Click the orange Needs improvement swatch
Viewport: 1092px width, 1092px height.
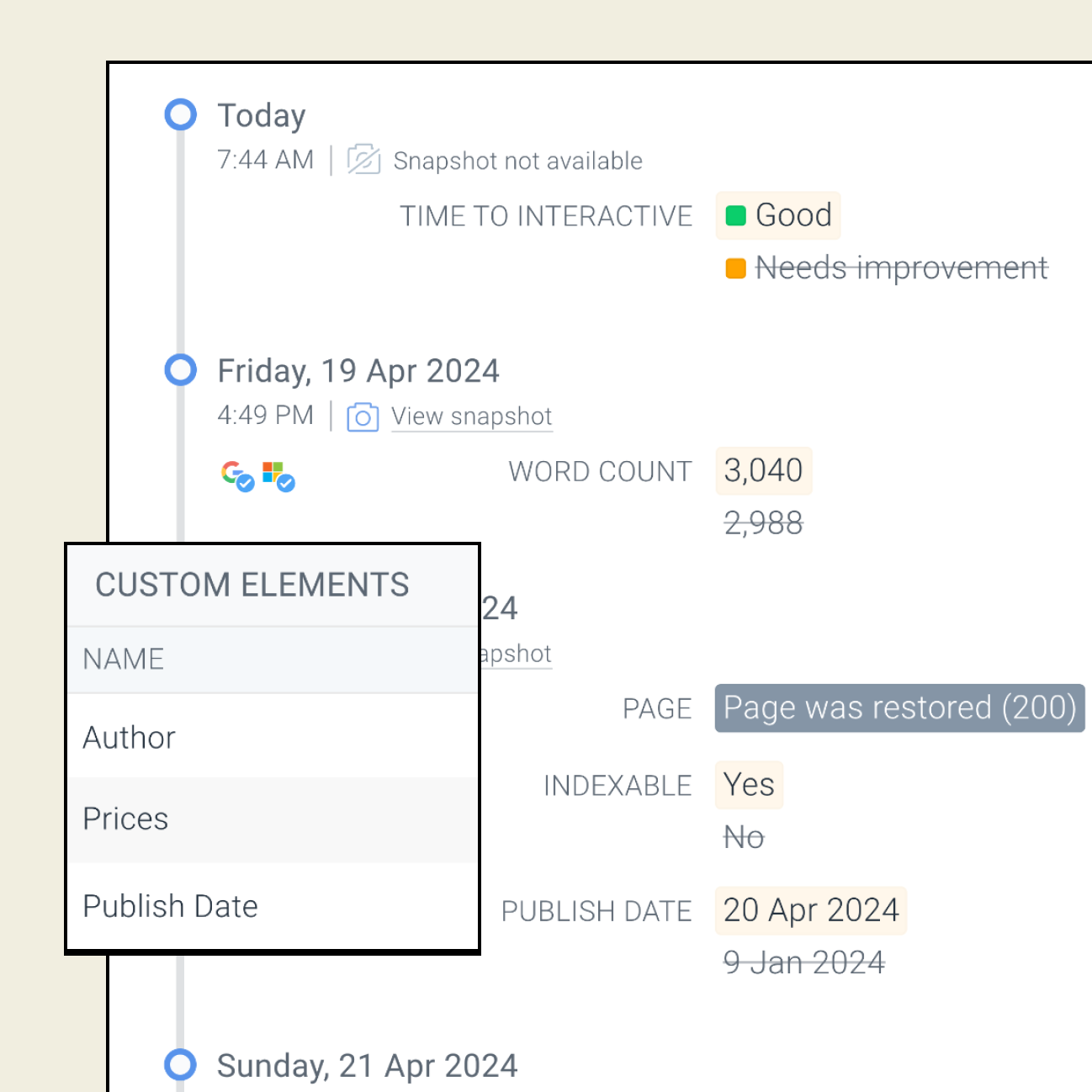tap(736, 268)
